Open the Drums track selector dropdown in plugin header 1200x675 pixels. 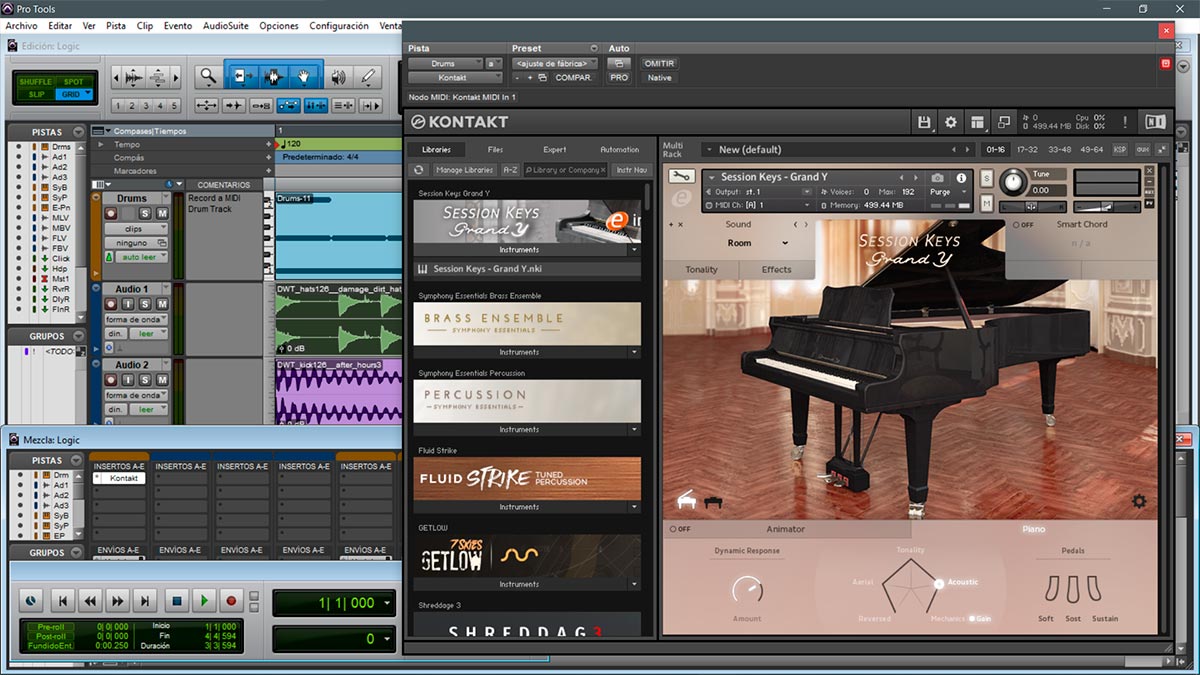(x=447, y=63)
